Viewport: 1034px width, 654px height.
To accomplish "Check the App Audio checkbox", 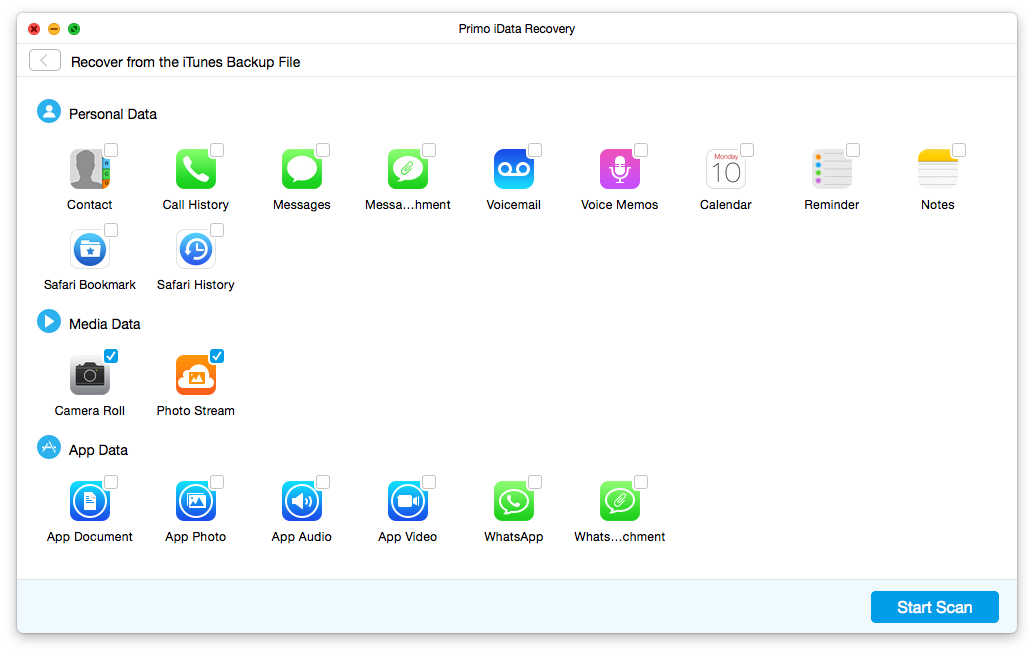I will pyautogui.click(x=323, y=482).
